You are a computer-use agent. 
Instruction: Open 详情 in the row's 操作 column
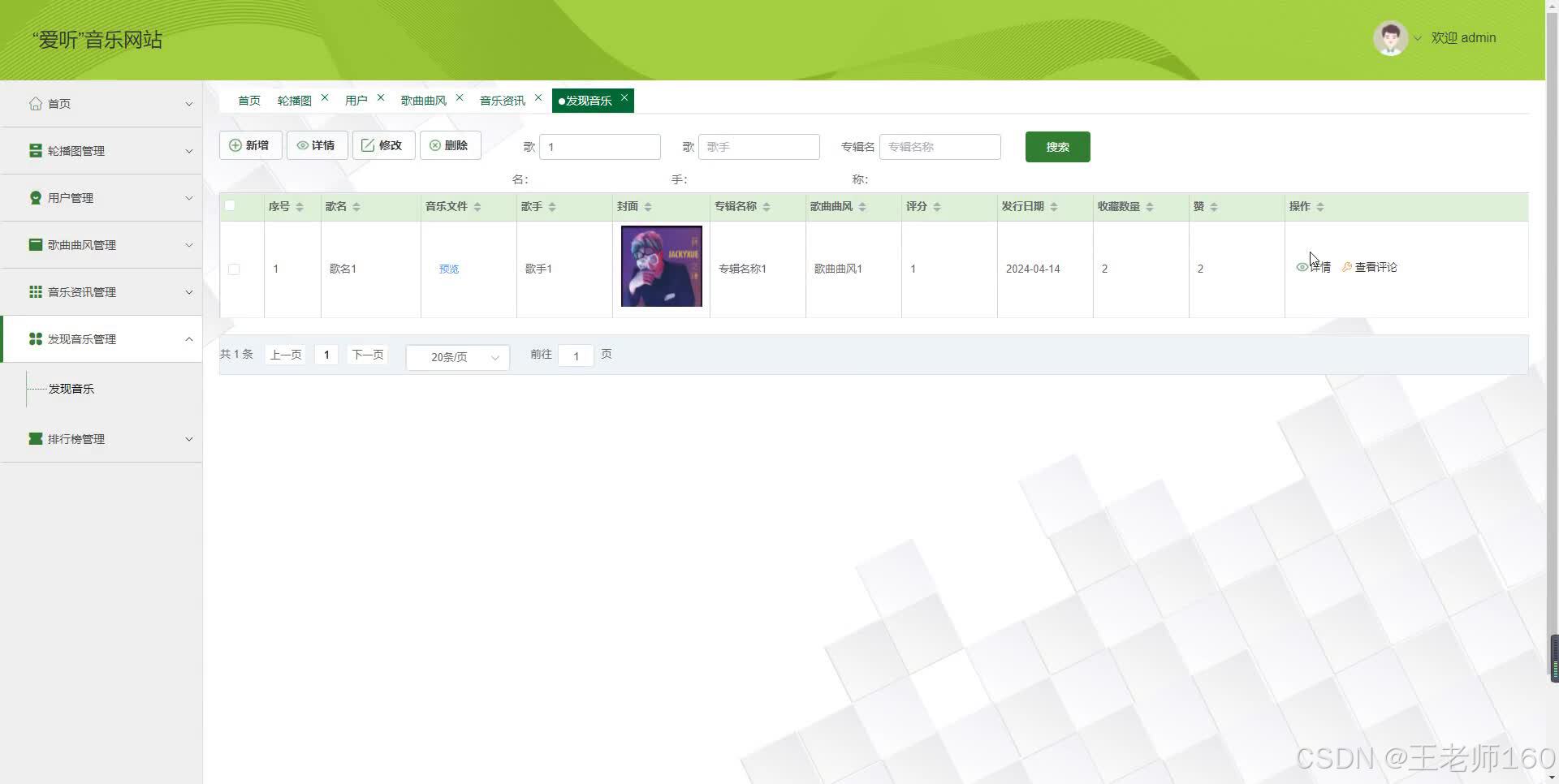[1313, 267]
